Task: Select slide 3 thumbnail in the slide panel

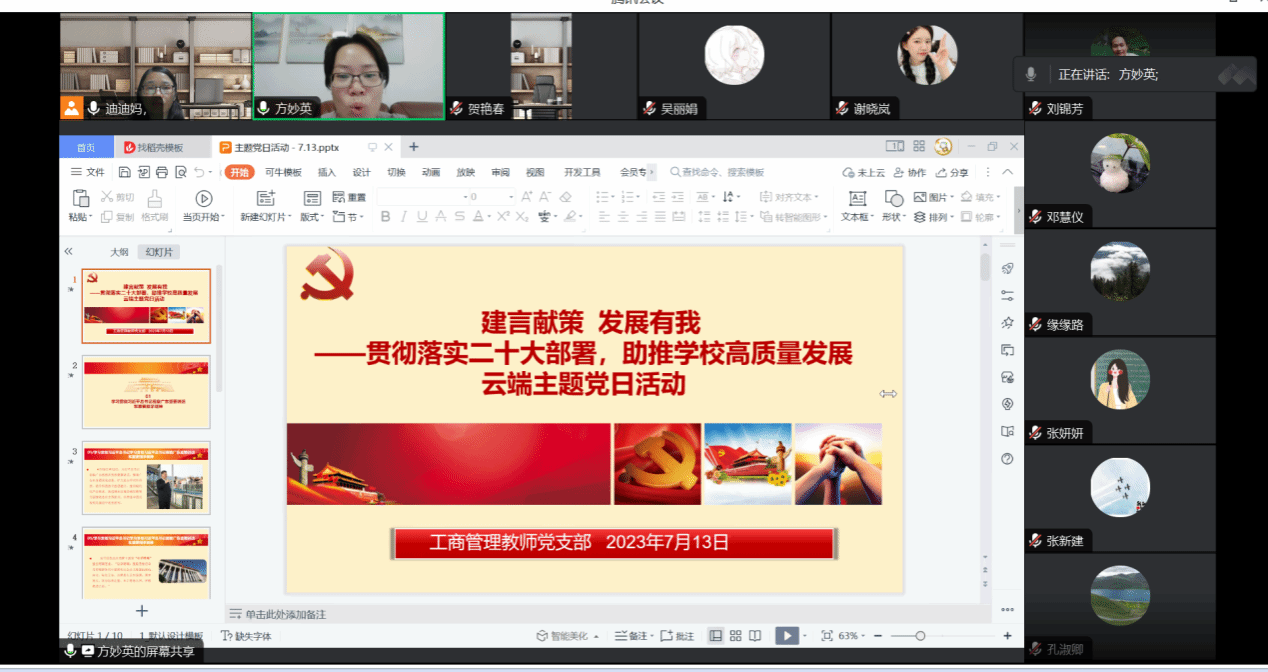Action: pos(146,477)
